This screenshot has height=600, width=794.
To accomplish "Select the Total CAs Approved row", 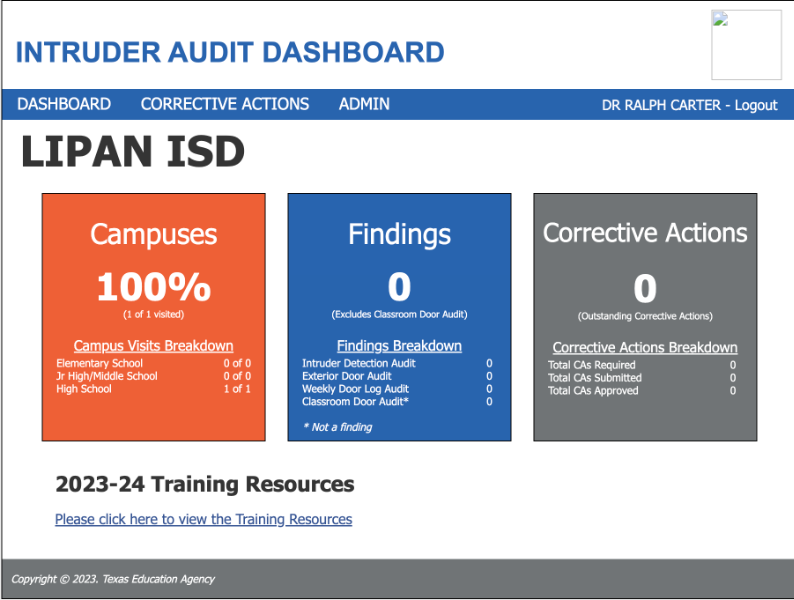I will [642, 390].
